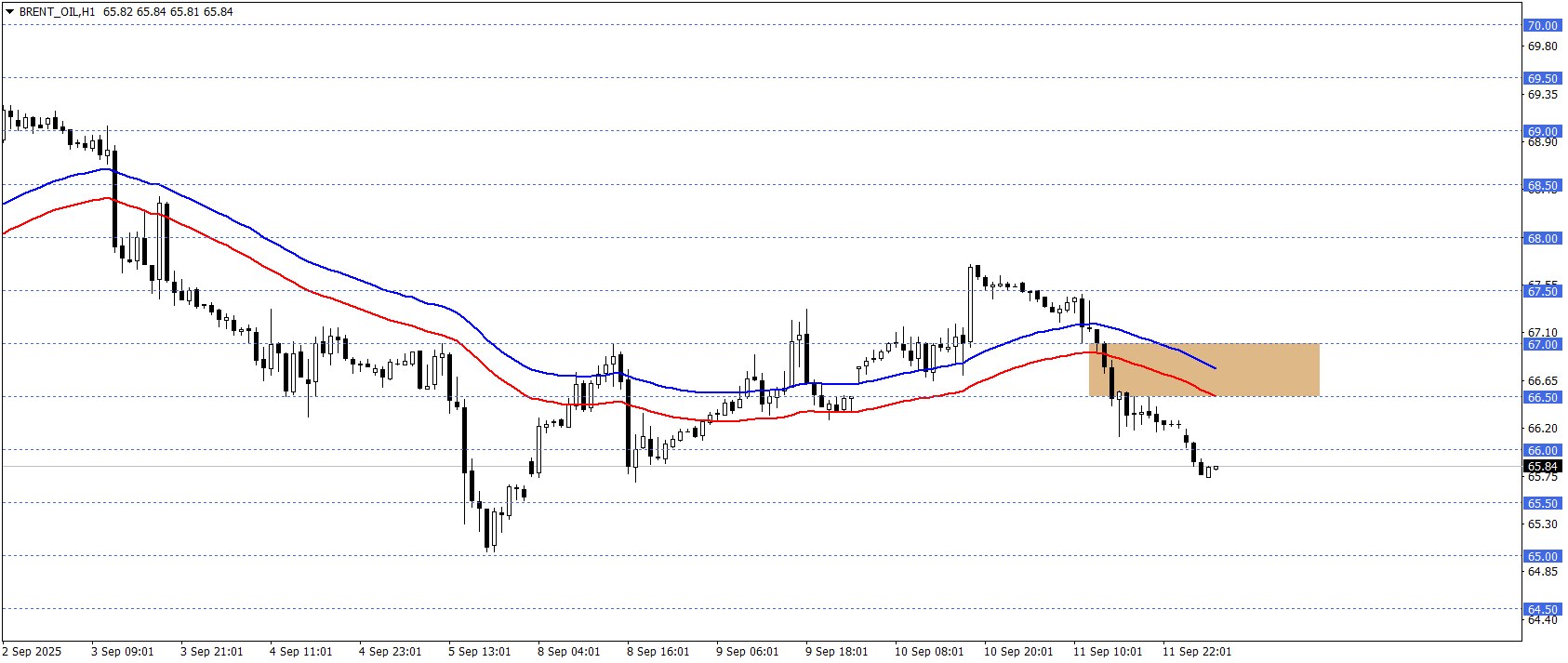Click the 8 Sep 16:01 time label
The width and height of the screenshot is (1568, 663).
tap(658, 651)
